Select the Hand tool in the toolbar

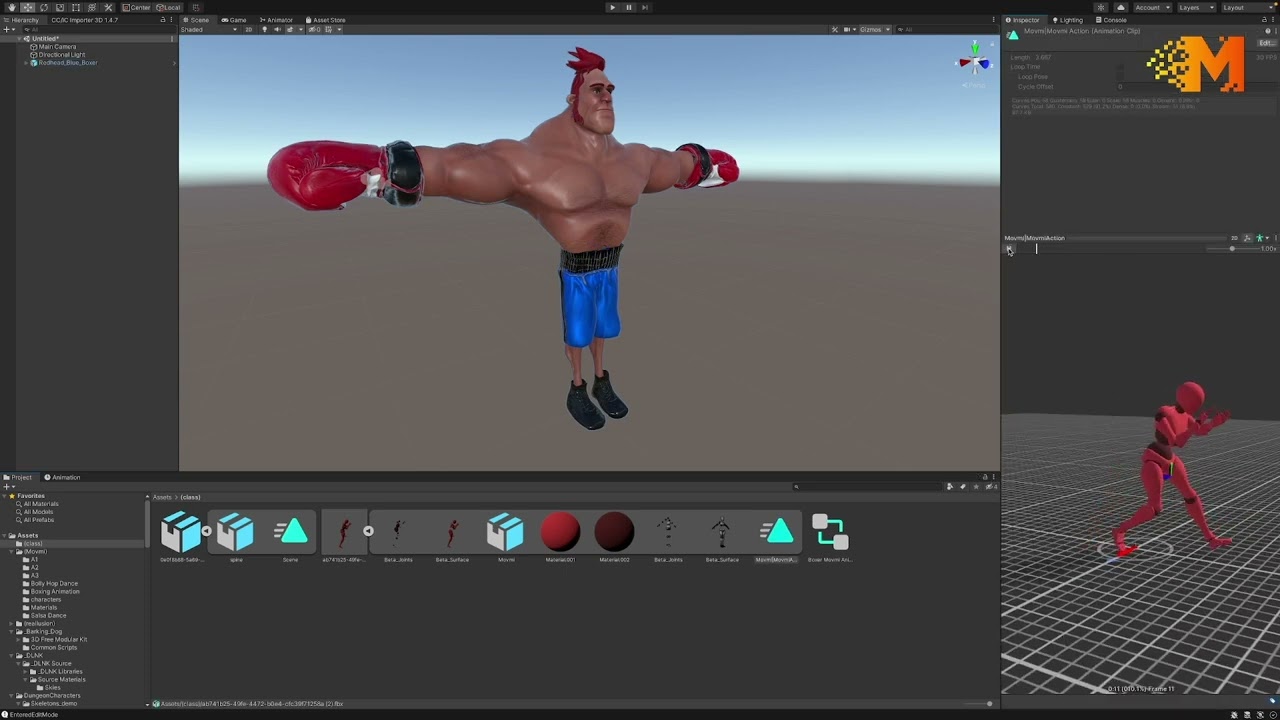coord(11,7)
